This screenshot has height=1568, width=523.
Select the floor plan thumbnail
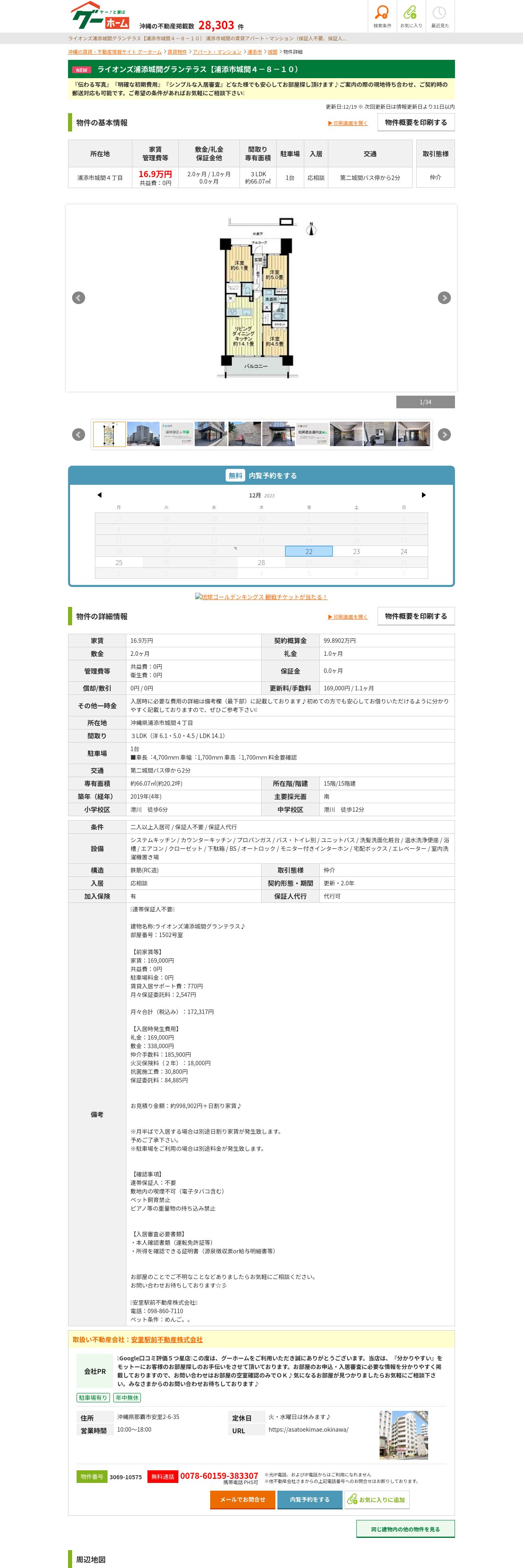[x=110, y=435]
